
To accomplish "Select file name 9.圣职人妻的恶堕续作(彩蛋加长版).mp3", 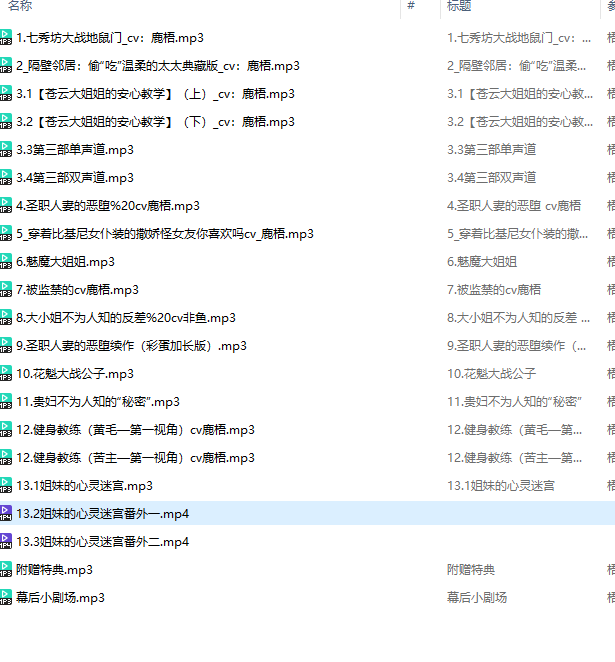I will click(131, 346).
